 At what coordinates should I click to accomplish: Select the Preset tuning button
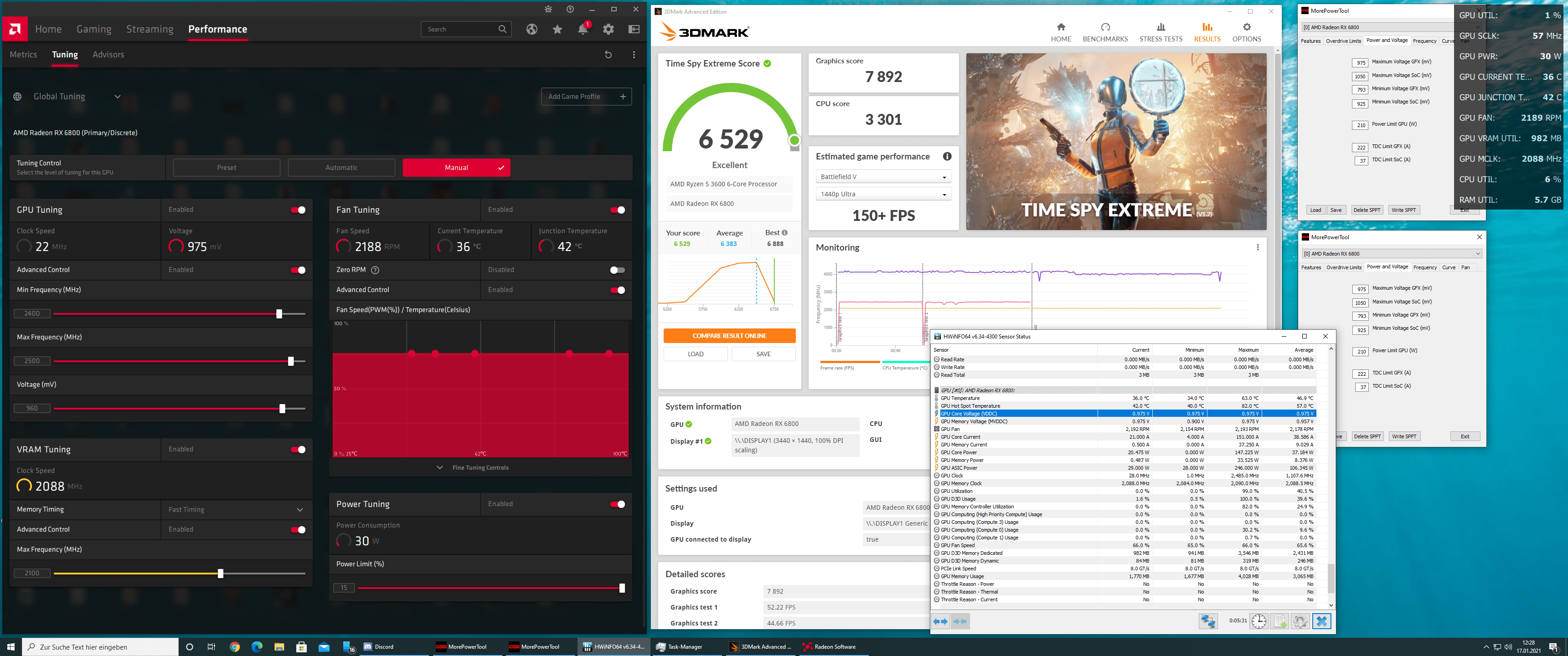coord(227,168)
